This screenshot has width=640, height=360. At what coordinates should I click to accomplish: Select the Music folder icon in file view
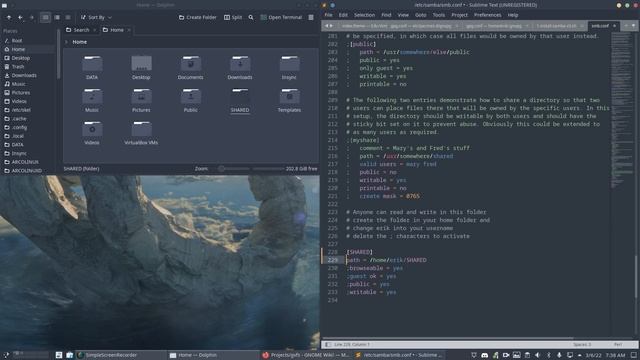(92, 97)
